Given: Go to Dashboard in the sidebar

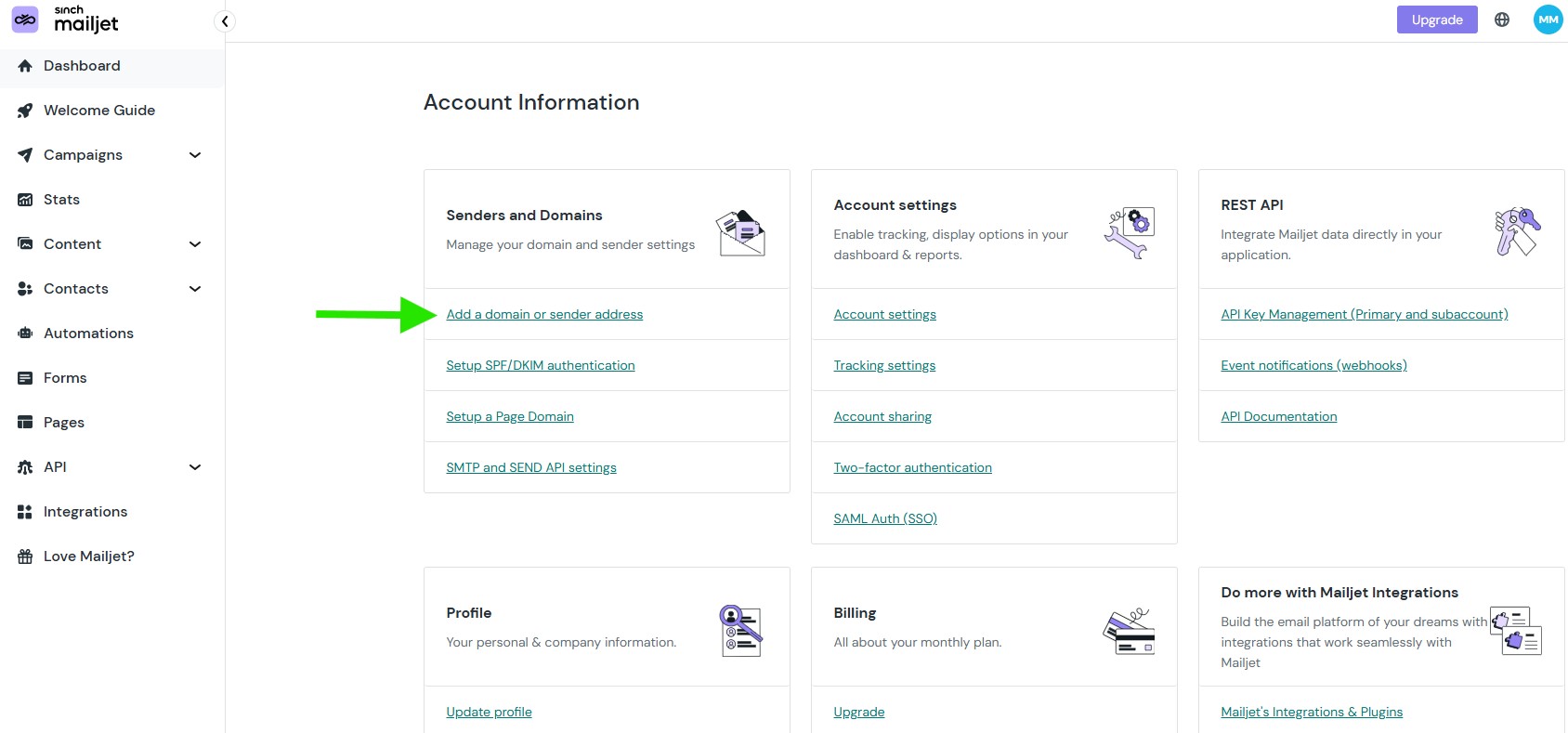Looking at the screenshot, I should point(82,66).
